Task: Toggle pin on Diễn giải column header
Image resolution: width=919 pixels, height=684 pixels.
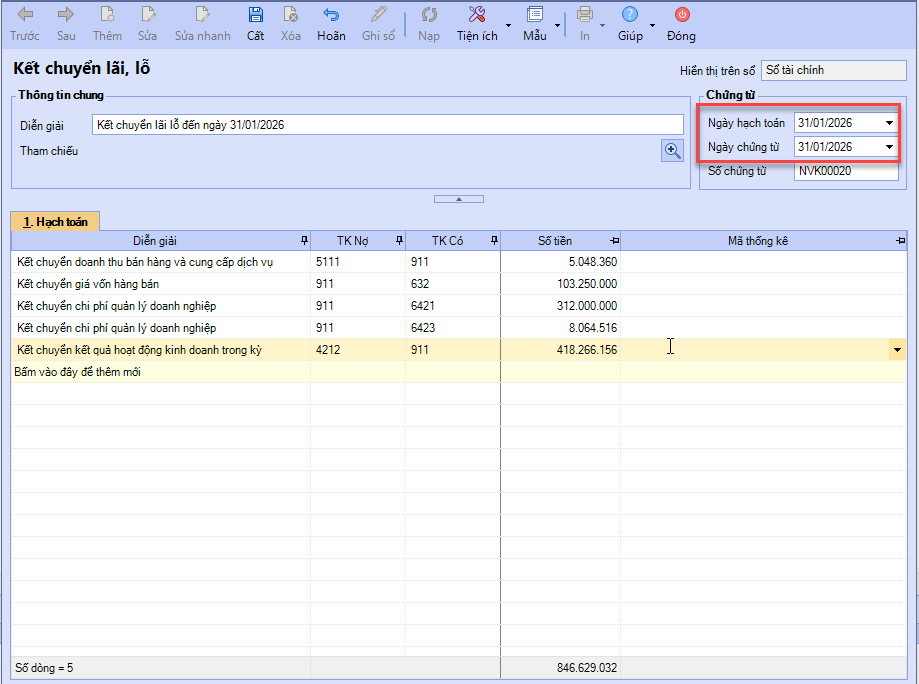Action: click(304, 241)
